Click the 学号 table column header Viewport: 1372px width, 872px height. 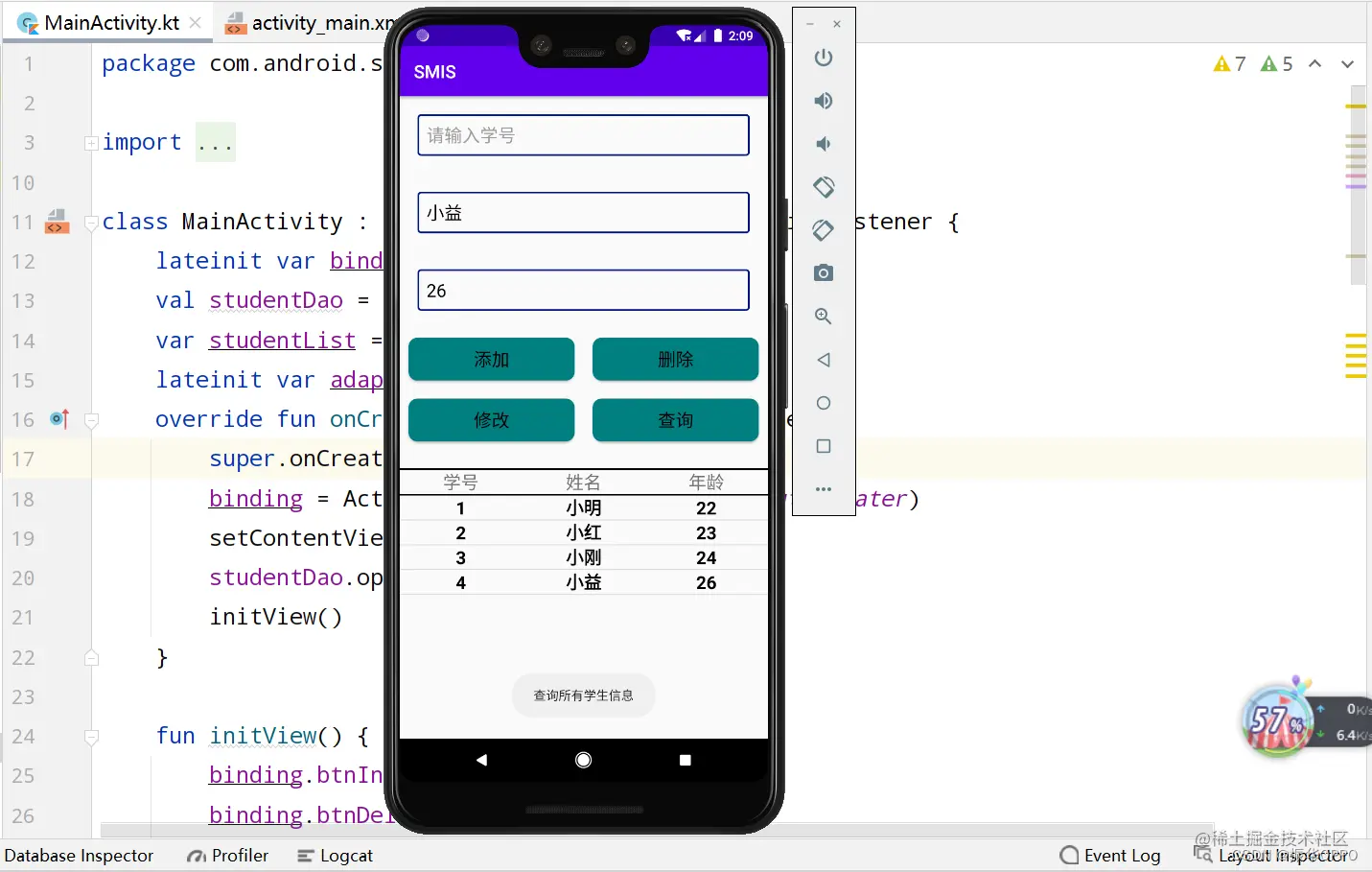coord(460,483)
